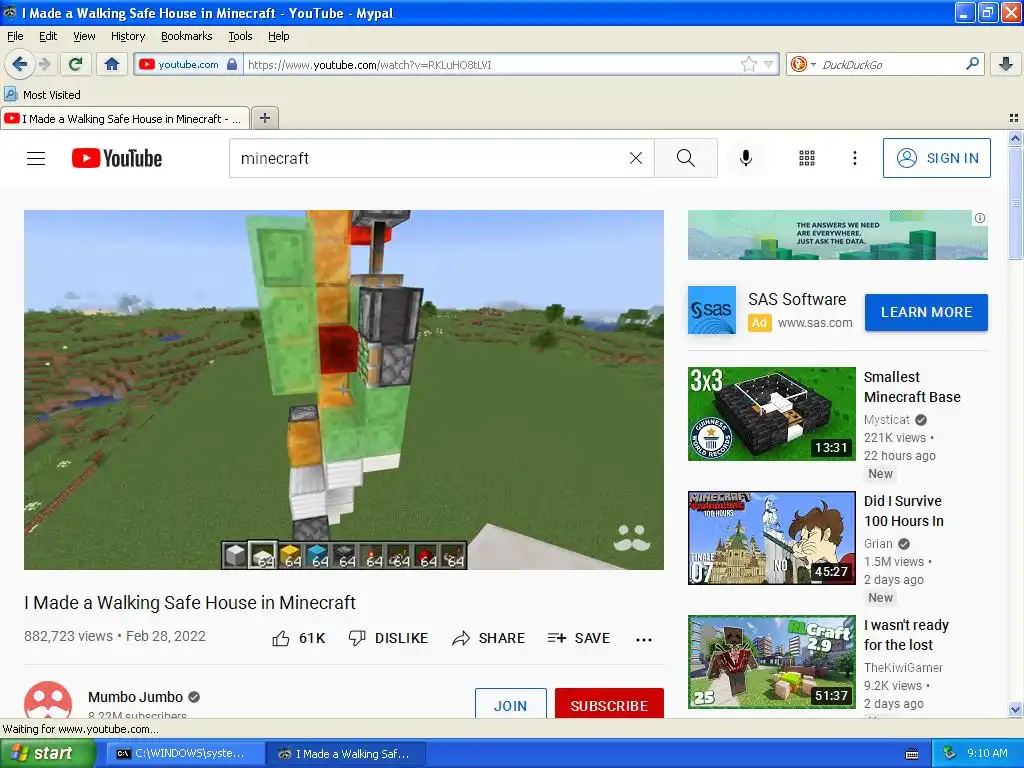Click the banner ad image above SAS Software
Viewport: 1024px width, 768px height.
[x=837, y=234]
